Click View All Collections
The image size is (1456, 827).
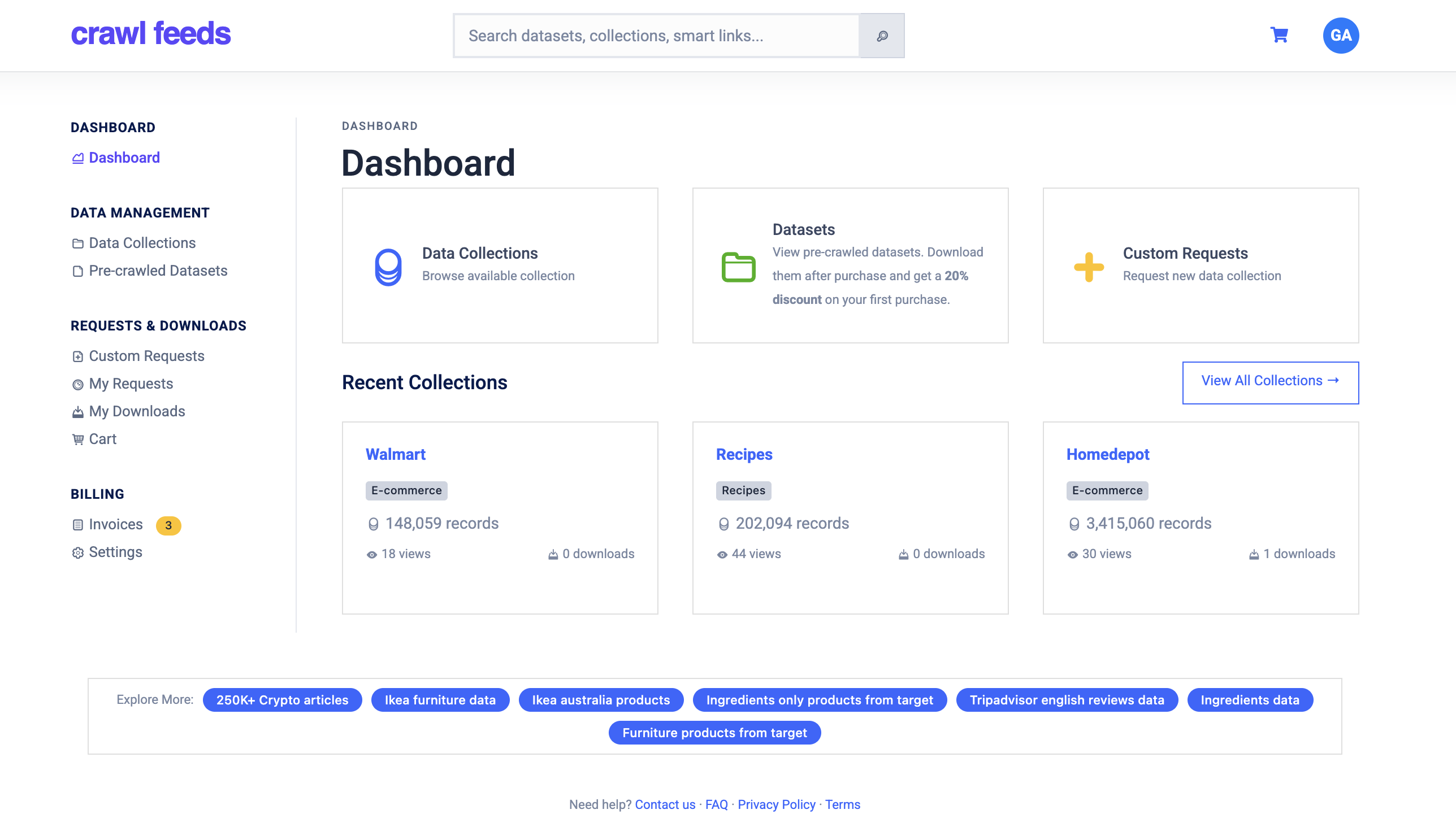pyautogui.click(x=1271, y=381)
